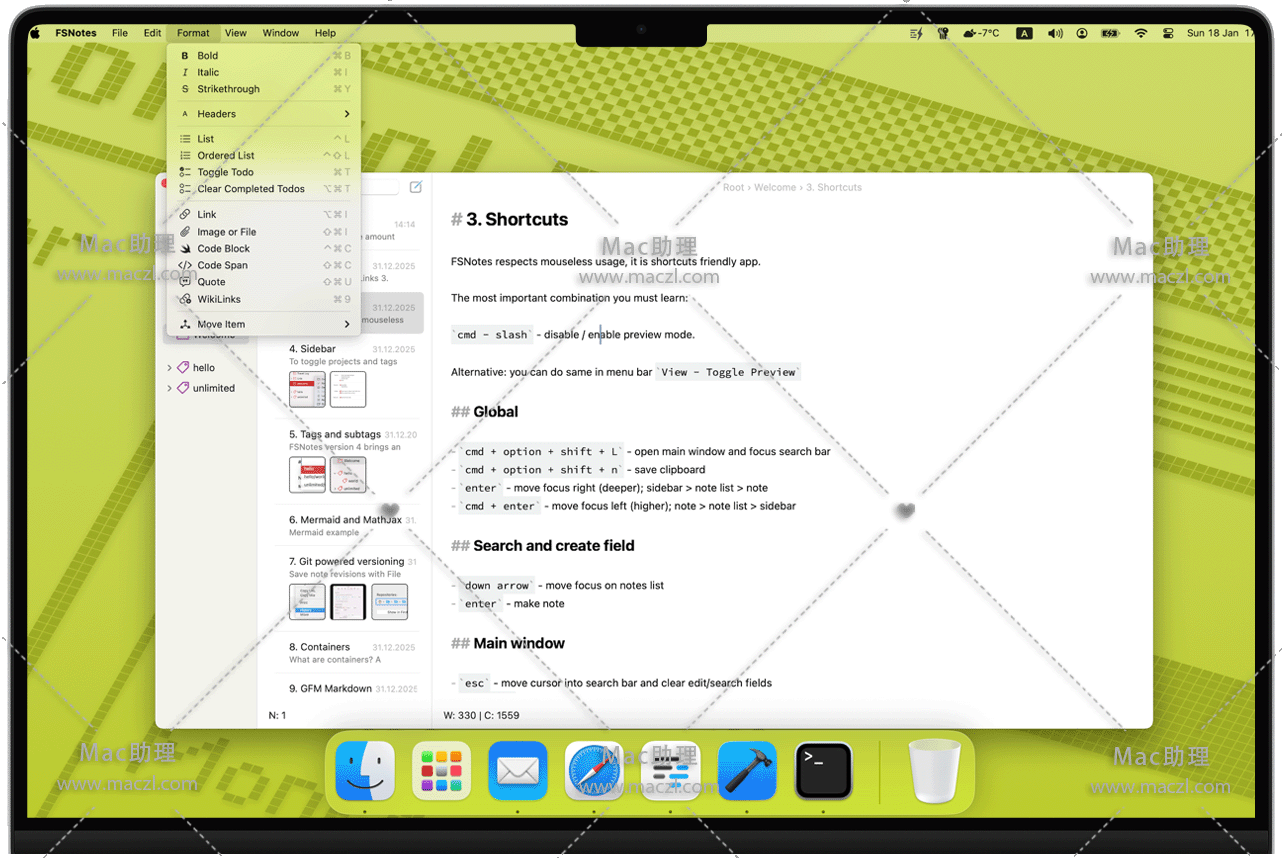Image resolution: width=1282 pixels, height=858 pixels.
Task: Open the Help menu
Action: tap(326, 33)
